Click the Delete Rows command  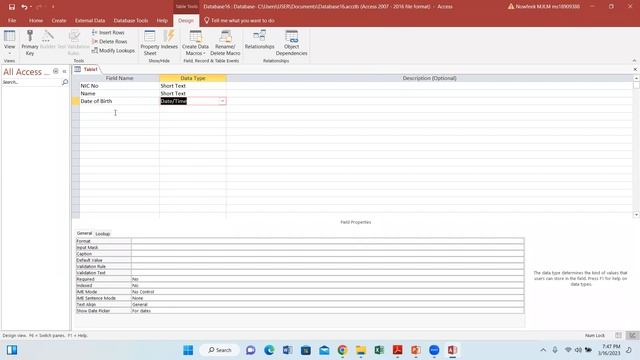coord(109,41)
